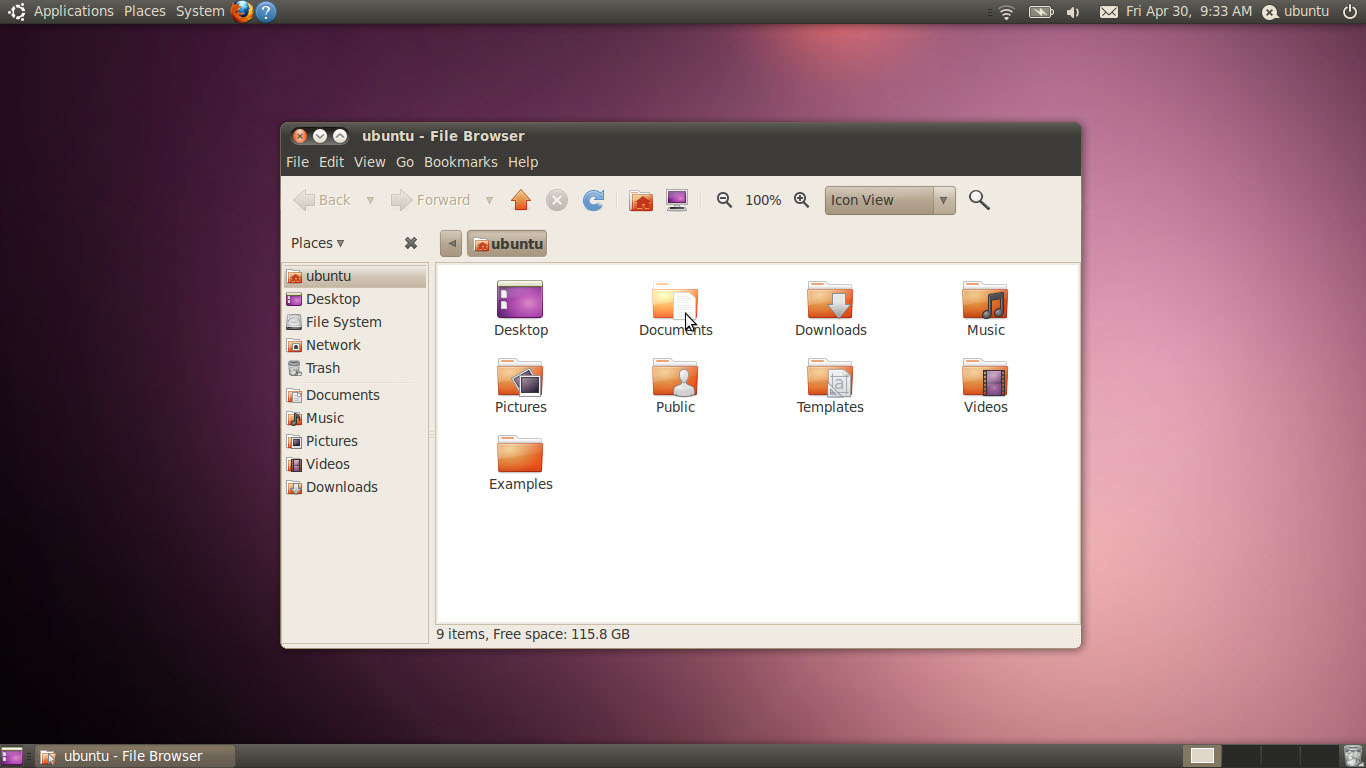The width and height of the screenshot is (1366, 768).
Task: Click the volume icon in the panel
Action: (x=1072, y=12)
